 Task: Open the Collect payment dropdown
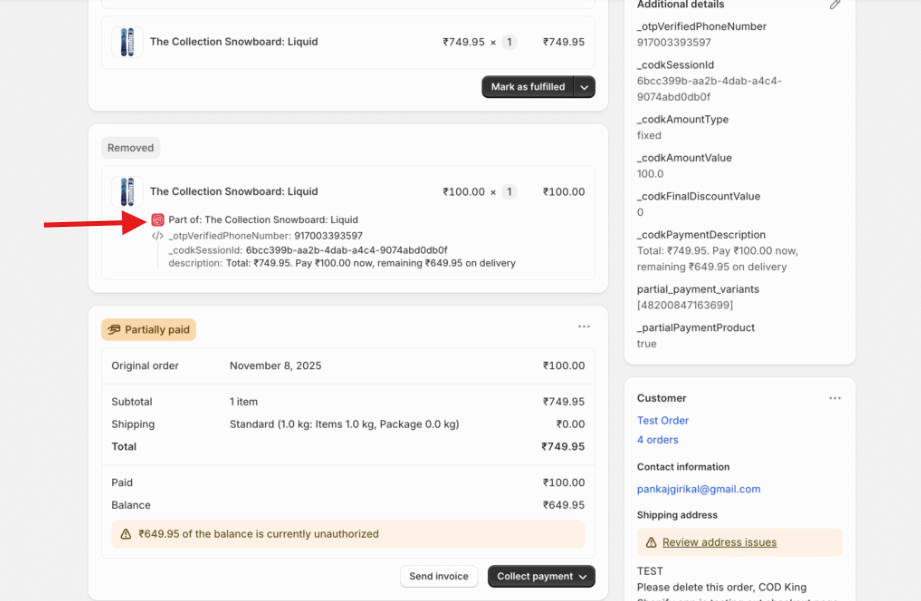[541, 576]
